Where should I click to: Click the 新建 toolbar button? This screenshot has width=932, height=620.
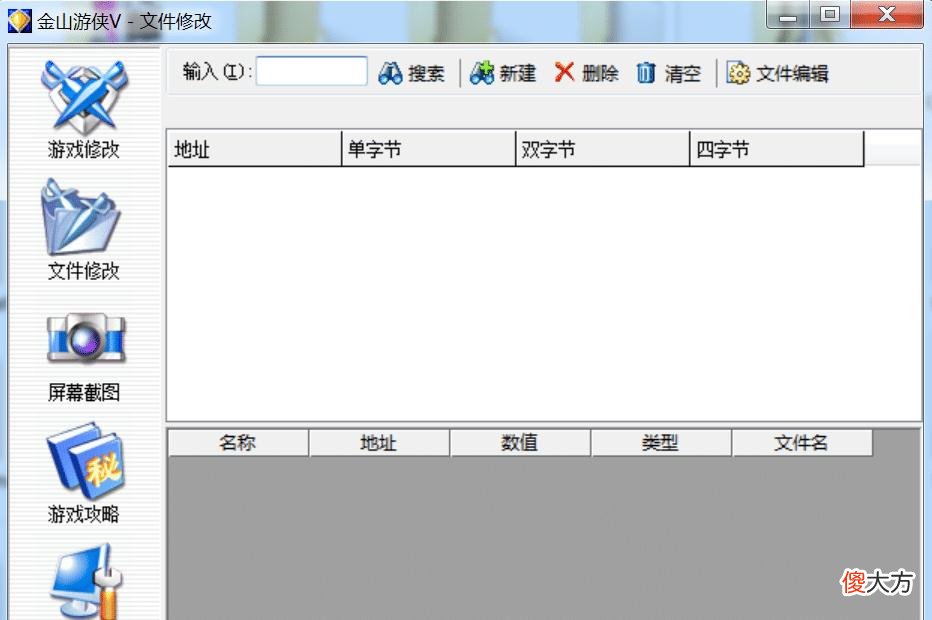tap(503, 74)
